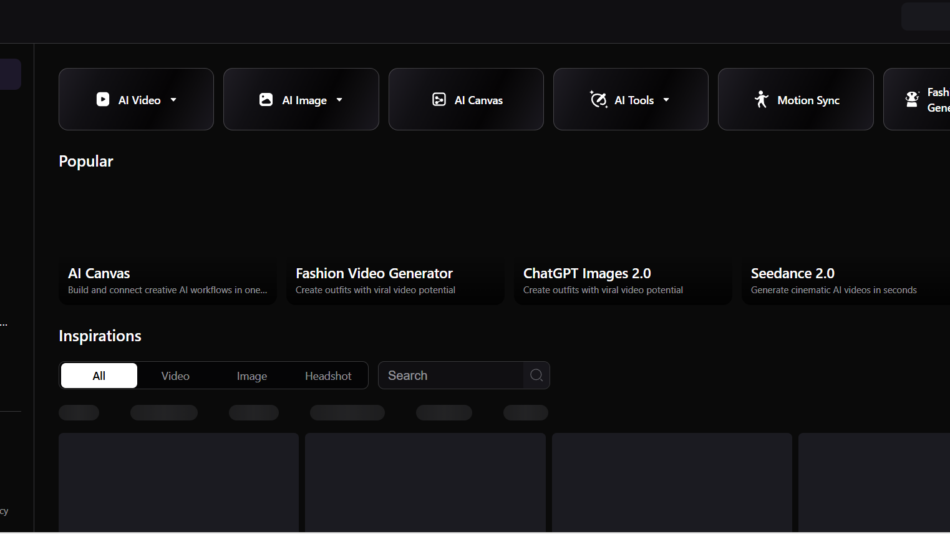Open the AI Image button label
The width and height of the screenshot is (950, 534).
click(304, 100)
